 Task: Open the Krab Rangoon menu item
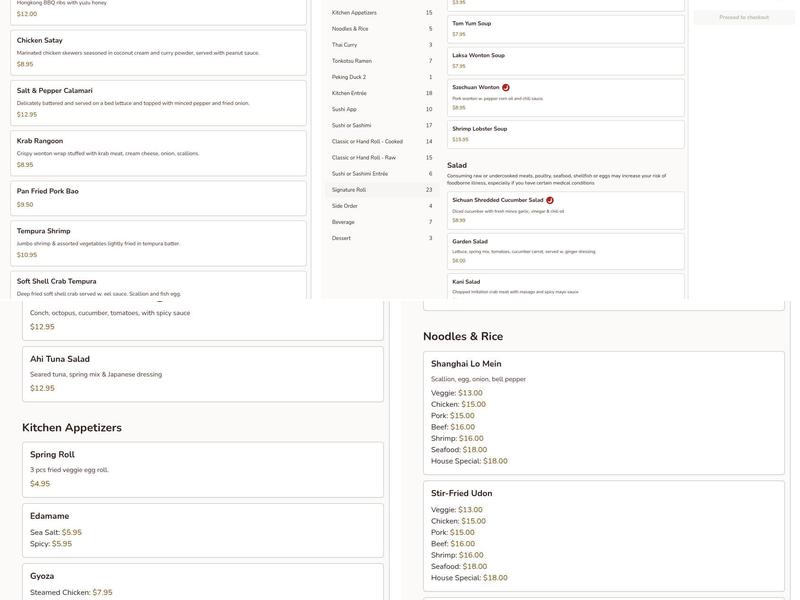158,152
